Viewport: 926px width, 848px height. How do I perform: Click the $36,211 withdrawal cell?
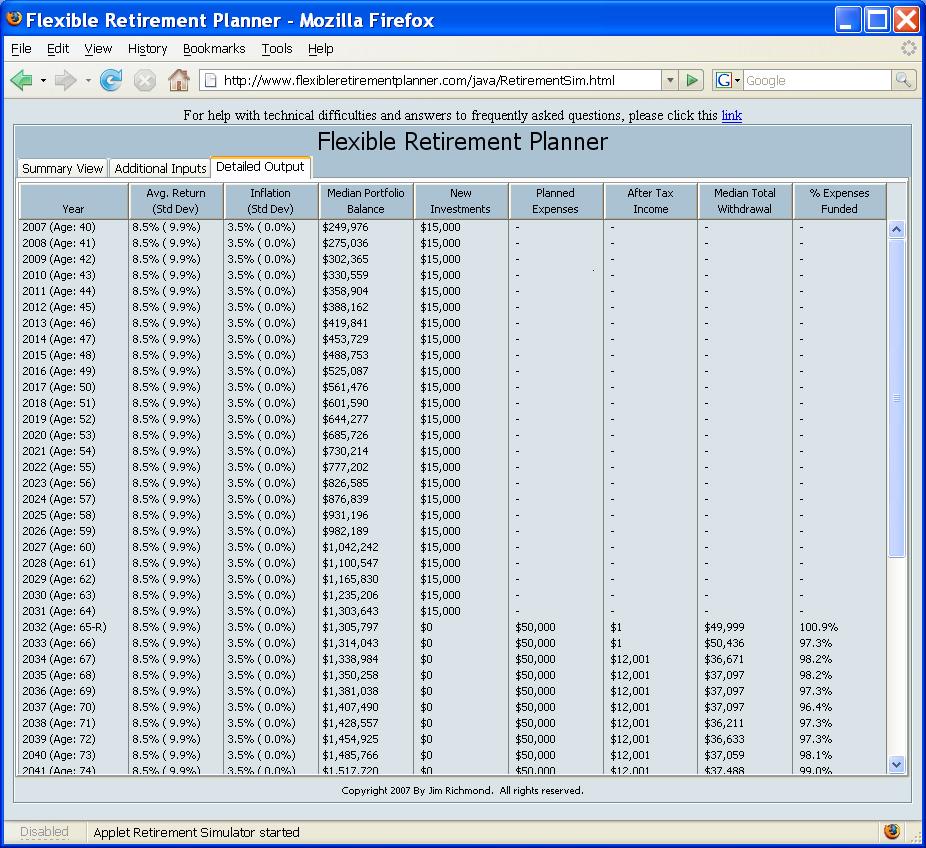(x=724, y=723)
